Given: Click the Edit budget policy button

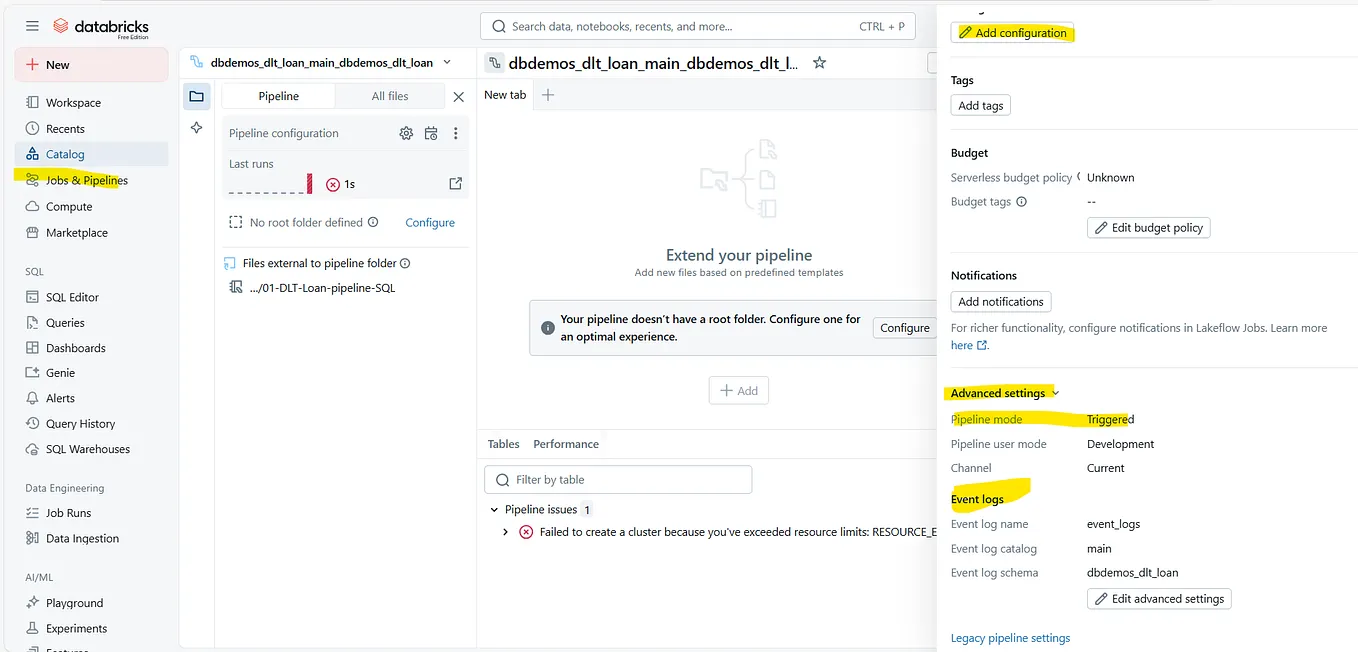Looking at the screenshot, I should (1149, 228).
